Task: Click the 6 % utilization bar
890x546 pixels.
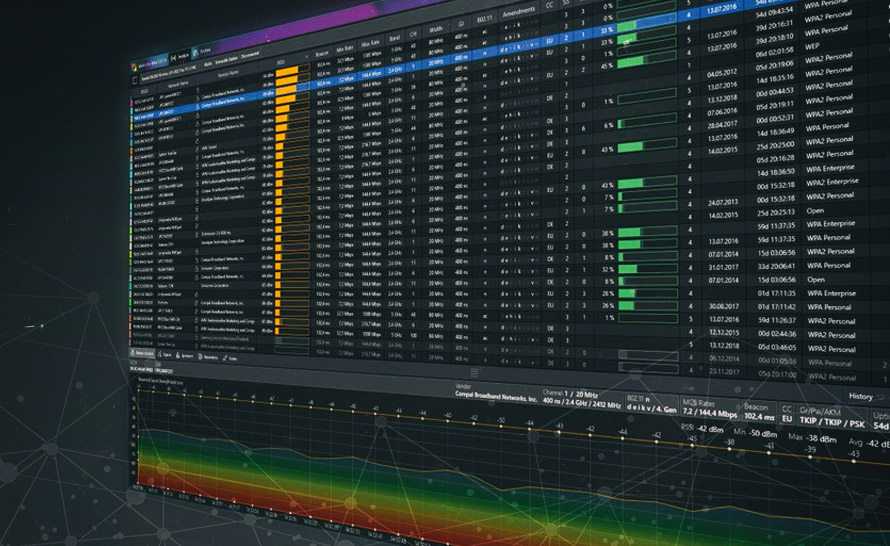Action: [x=646, y=121]
